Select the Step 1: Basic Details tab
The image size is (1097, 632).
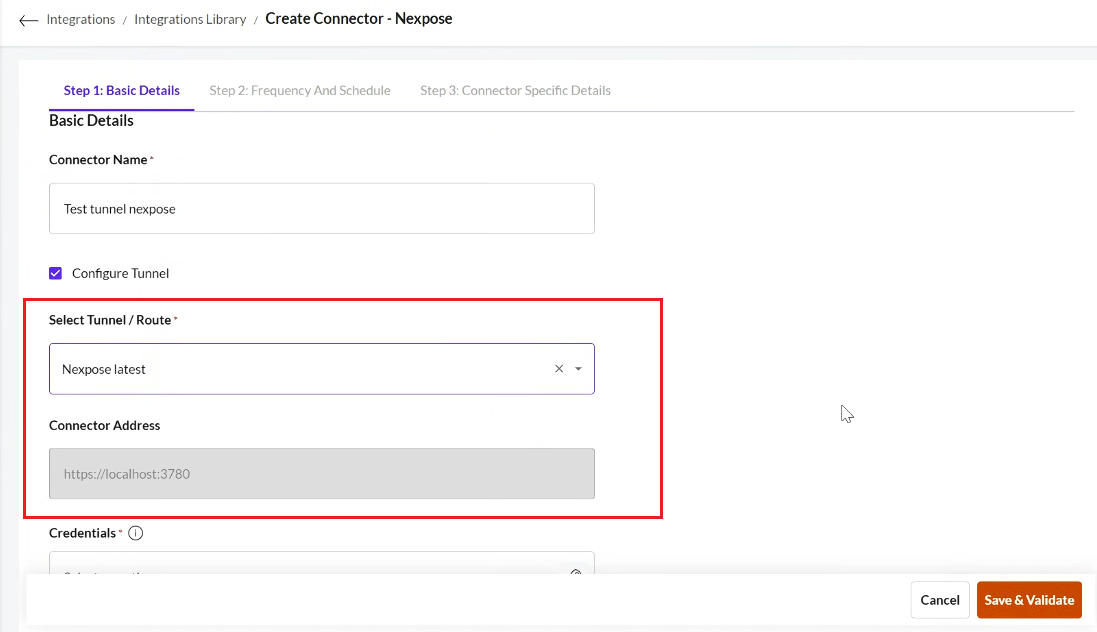coord(122,90)
